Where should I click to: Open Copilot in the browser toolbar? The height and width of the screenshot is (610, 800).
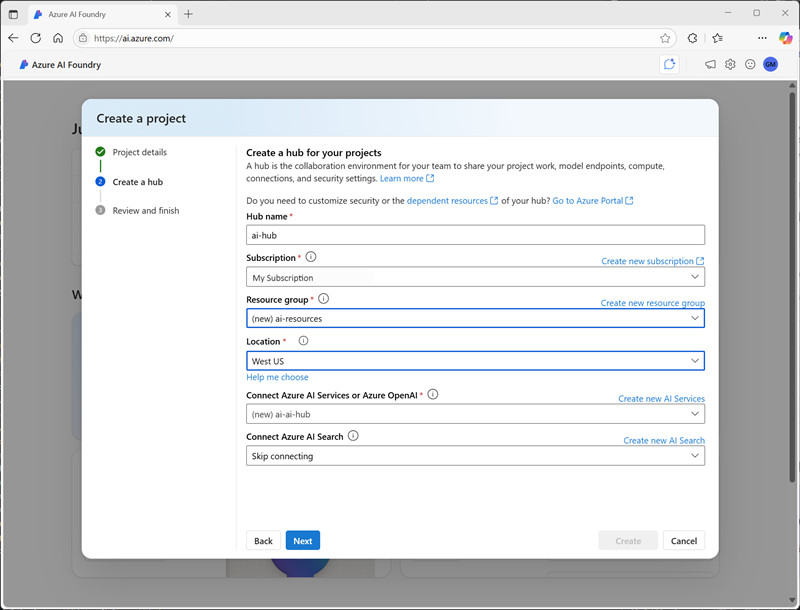785,38
